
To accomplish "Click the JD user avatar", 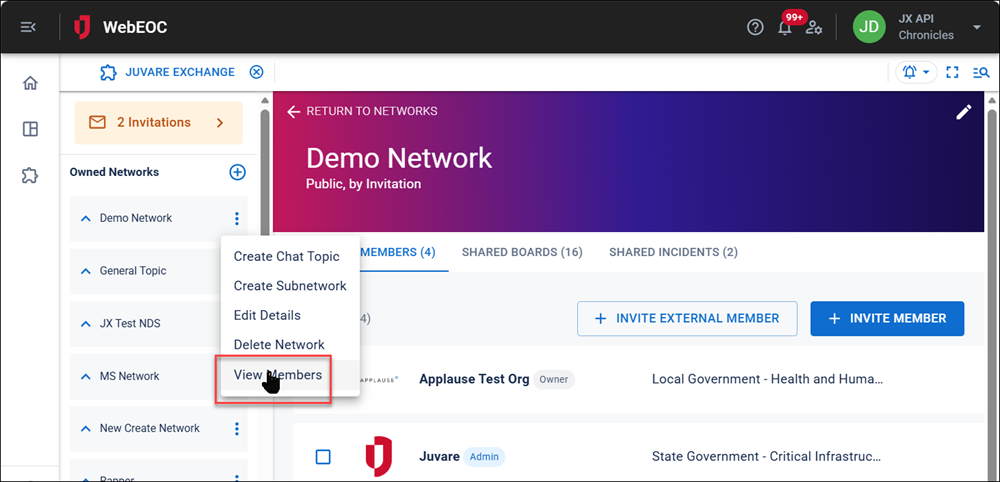I will coord(870,27).
